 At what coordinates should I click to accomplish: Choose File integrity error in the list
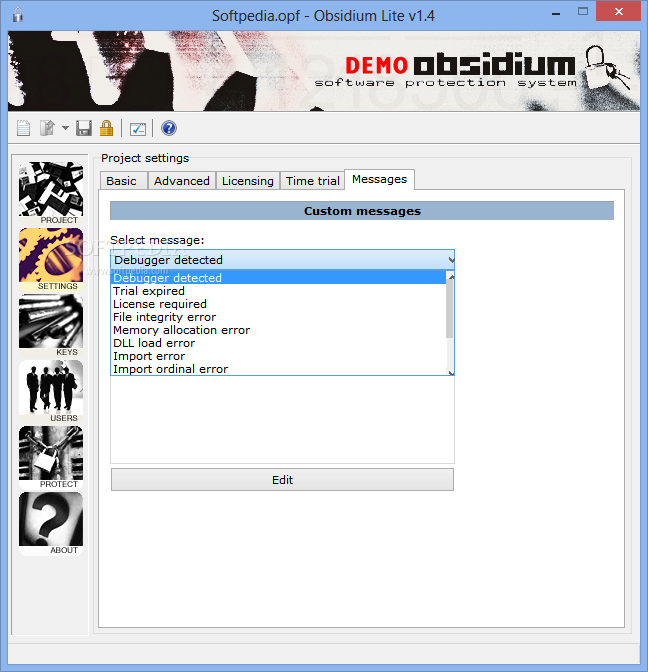point(279,317)
